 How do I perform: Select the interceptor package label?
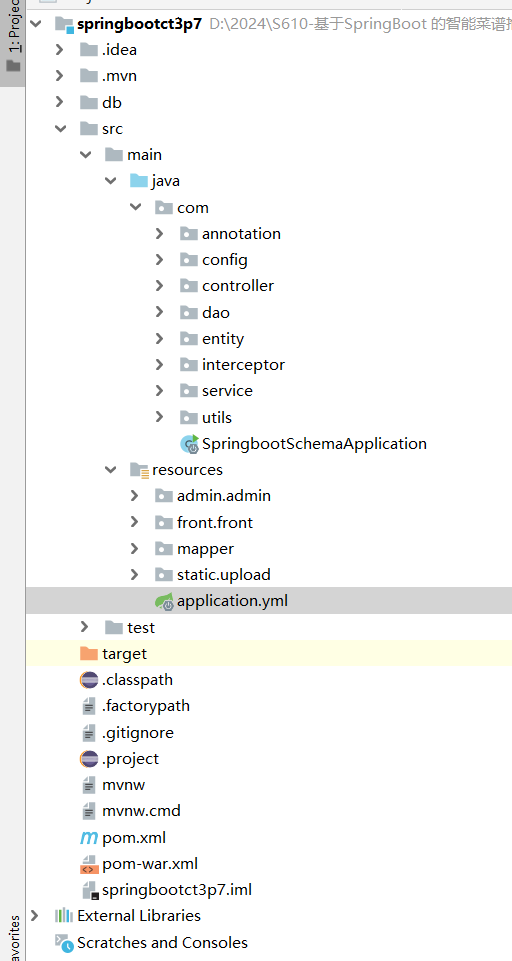pos(243,365)
